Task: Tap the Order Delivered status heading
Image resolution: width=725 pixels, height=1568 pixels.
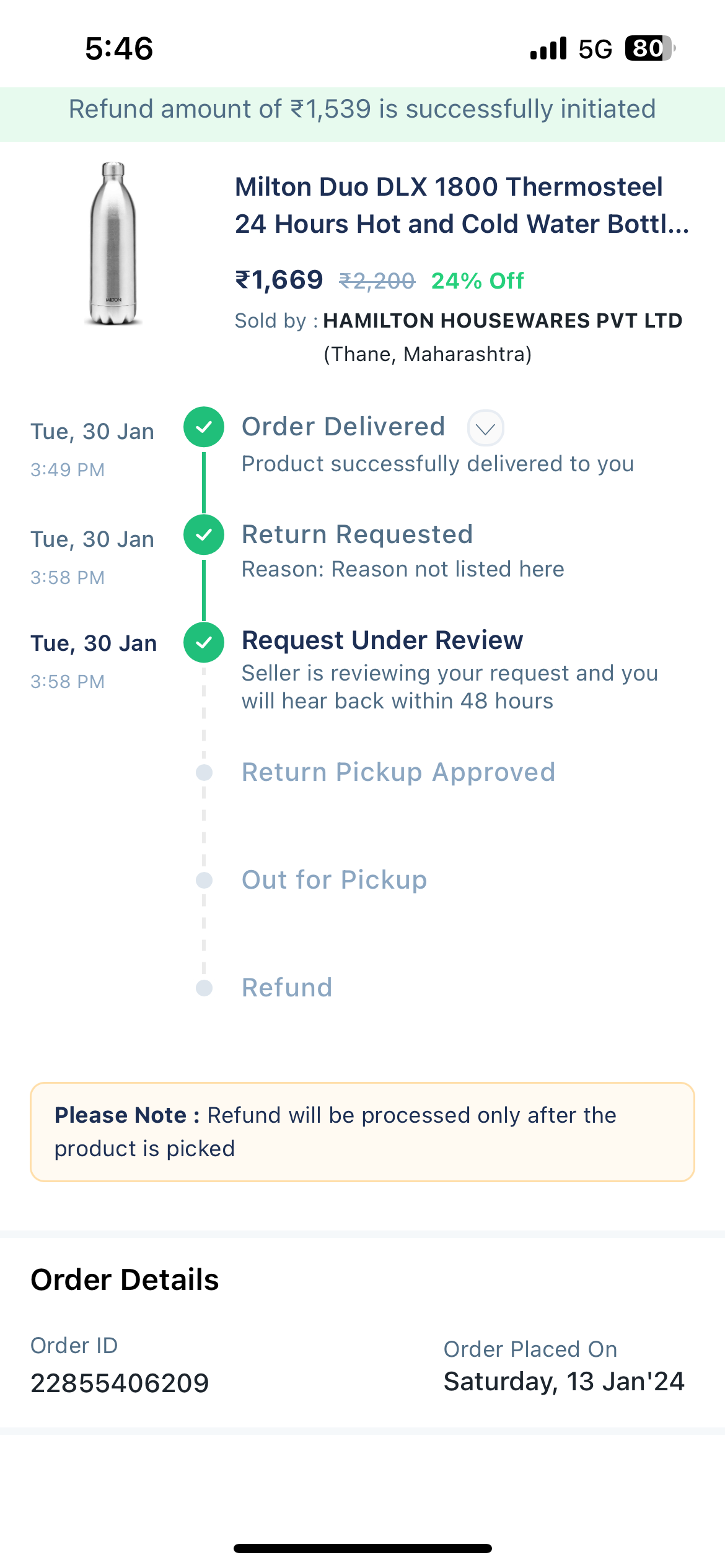Action: pyautogui.click(x=343, y=427)
